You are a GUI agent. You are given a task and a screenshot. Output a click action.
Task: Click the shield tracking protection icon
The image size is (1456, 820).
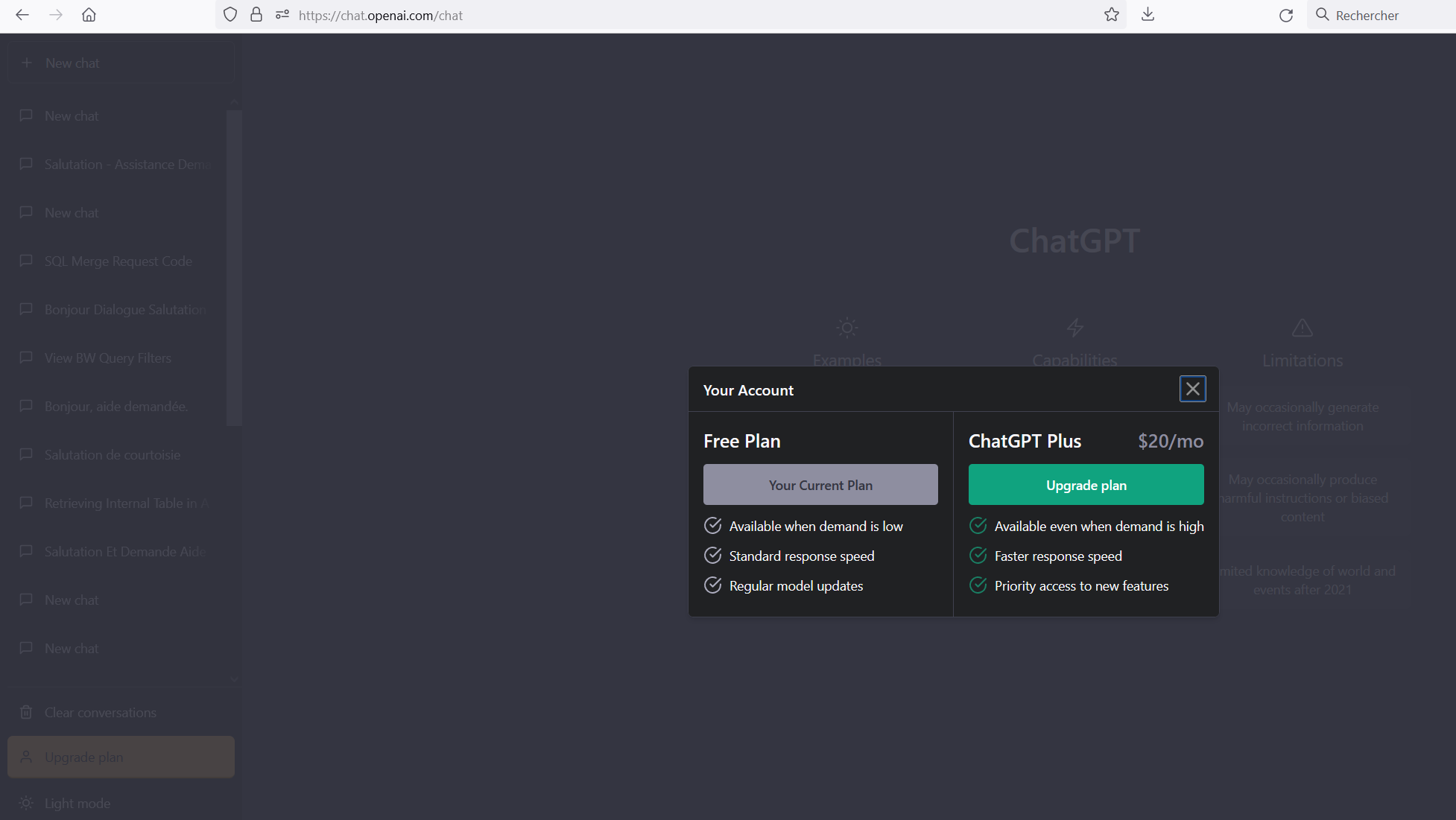pos(230,15)
